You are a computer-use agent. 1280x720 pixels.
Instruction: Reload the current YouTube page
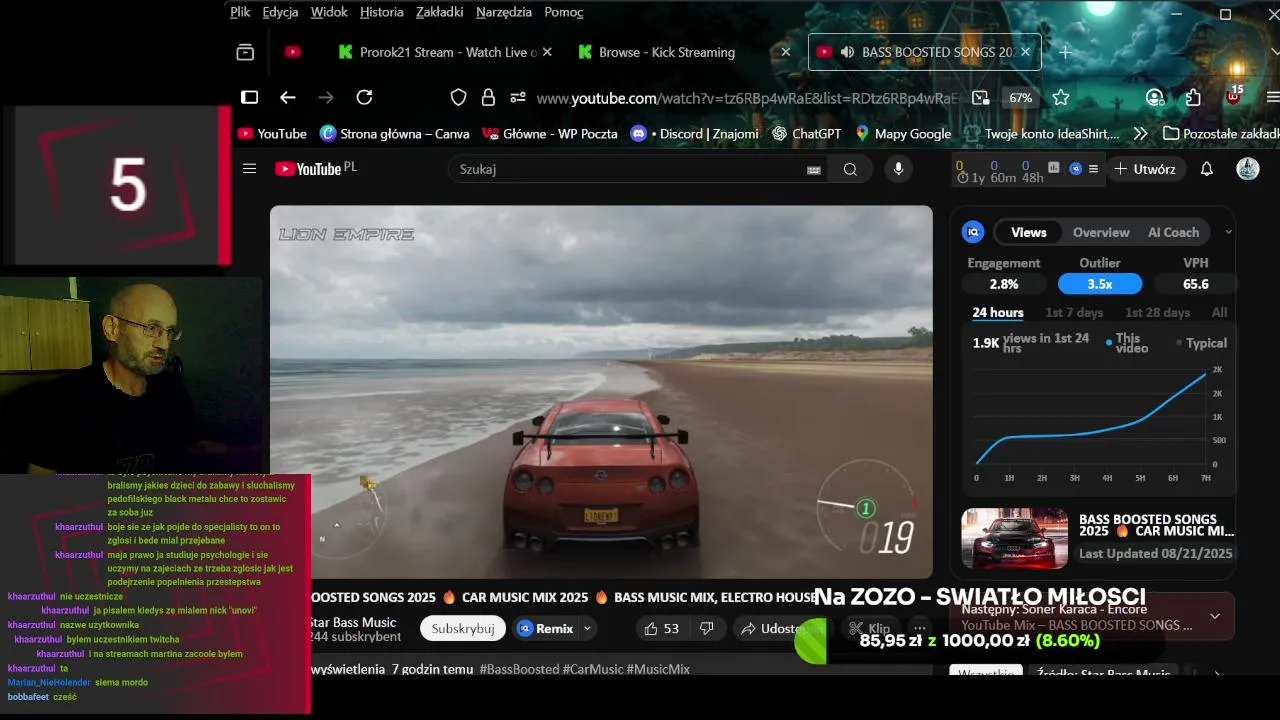point(364,97)
